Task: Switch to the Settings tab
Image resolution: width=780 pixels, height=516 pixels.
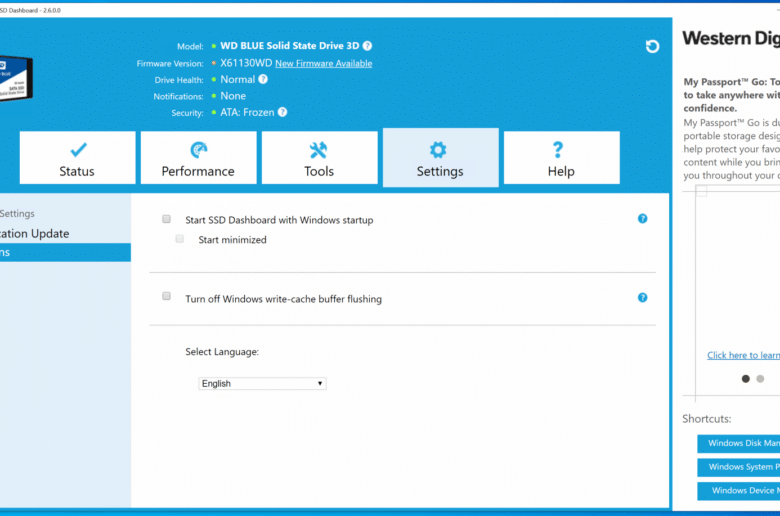Action: pyautogui.click(x=441, y=158)
